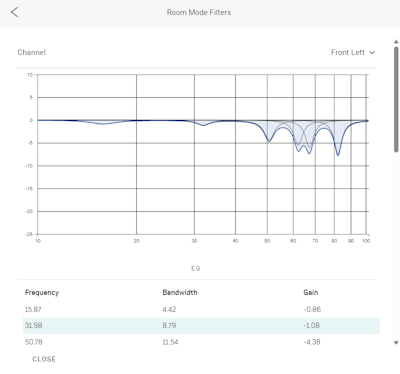The width and height of the screenshot is (400, 374).
Task: Select the row with frequency 50.78
Action: tap(201, 342)
